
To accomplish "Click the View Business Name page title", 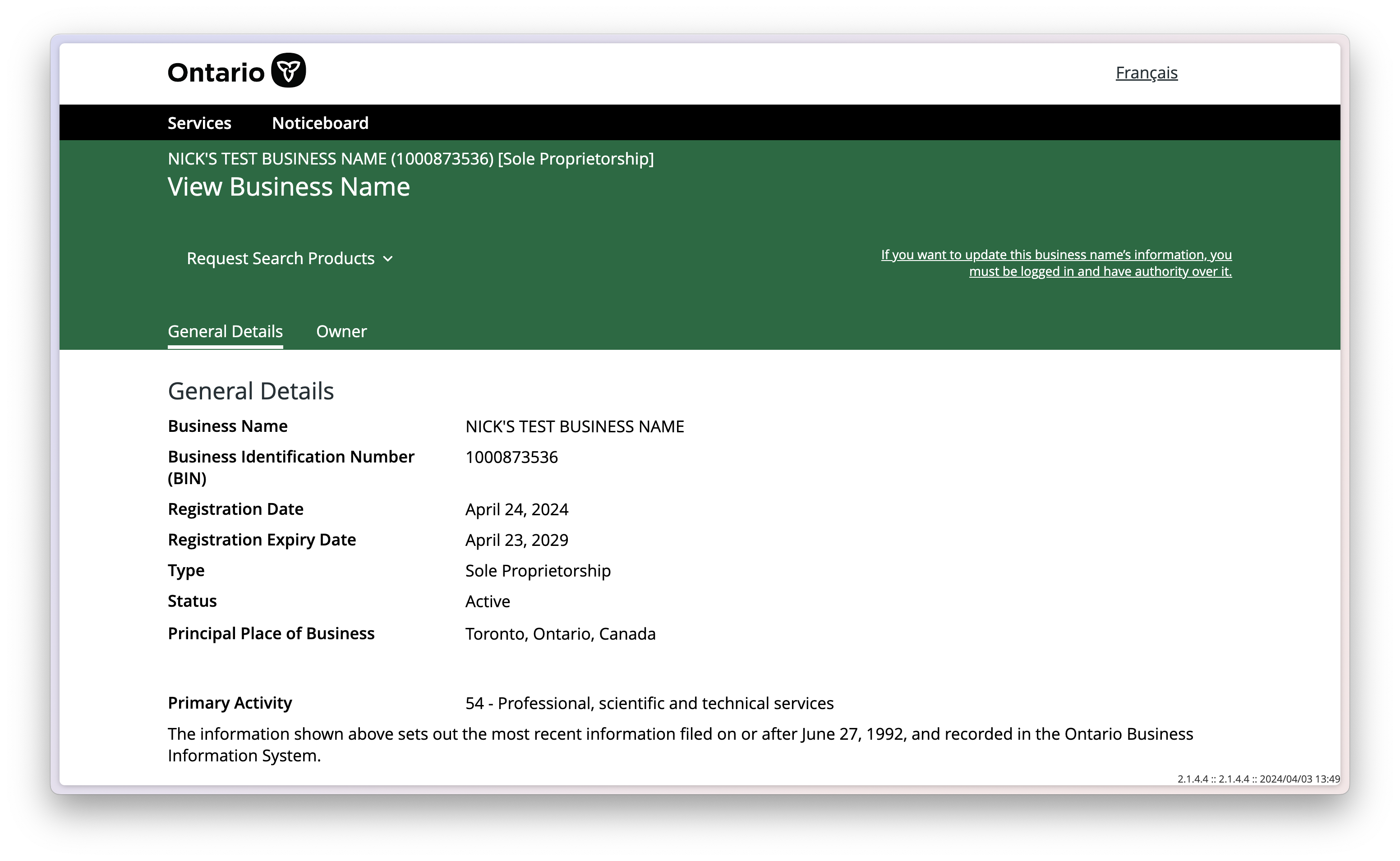I will click(289, 187).
